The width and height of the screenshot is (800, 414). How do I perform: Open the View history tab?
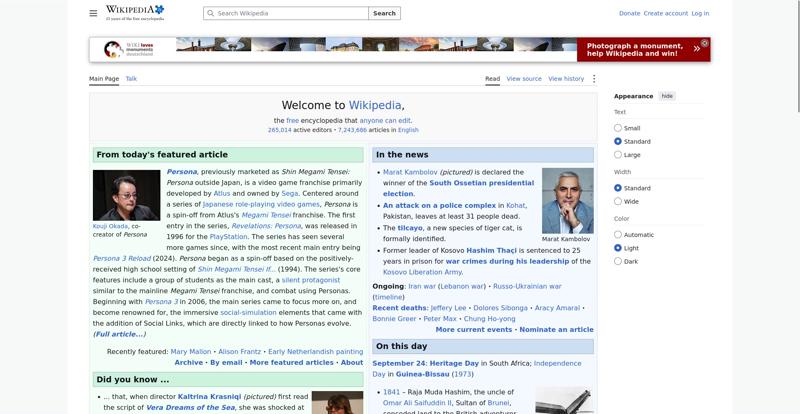(566, 79)
